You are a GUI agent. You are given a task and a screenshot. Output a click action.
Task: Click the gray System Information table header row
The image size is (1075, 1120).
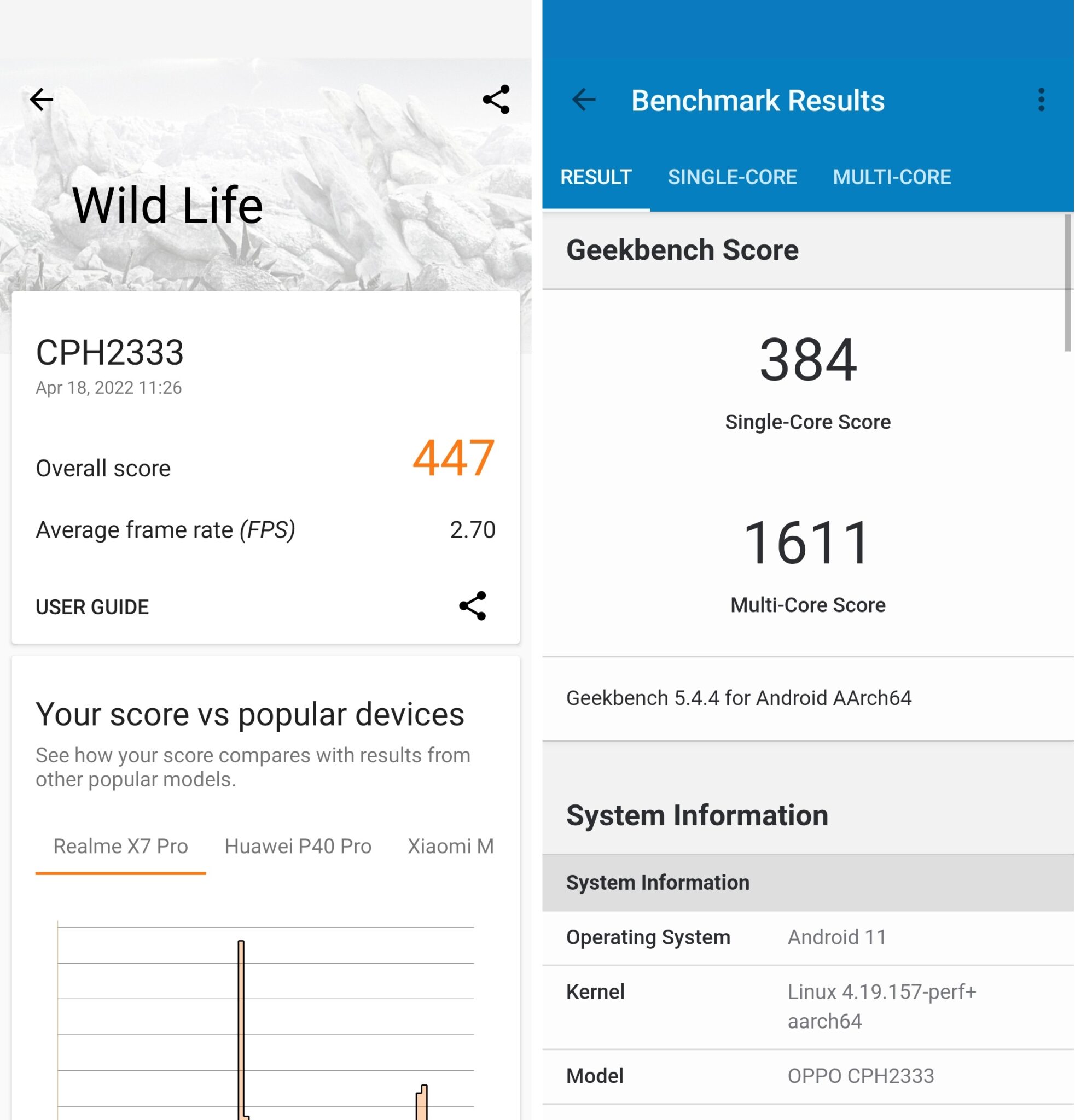[807, 883]
